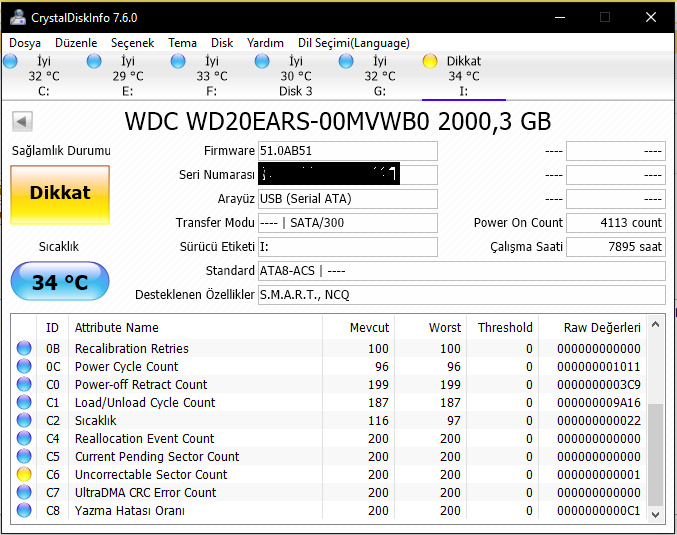Click the Standard field ATA8-ACS
Image resolution: width=677 pixels, height=535 pixels.
(x=462, y=271)
